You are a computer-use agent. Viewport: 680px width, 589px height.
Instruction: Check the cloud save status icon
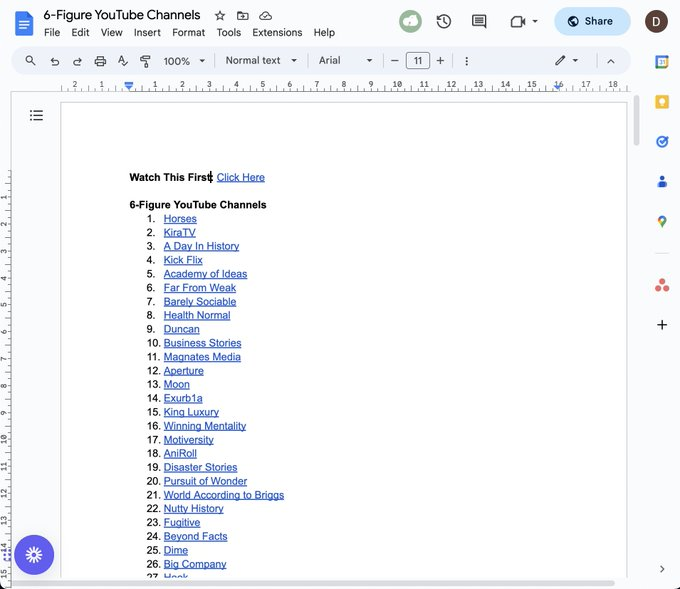point(265,16)
